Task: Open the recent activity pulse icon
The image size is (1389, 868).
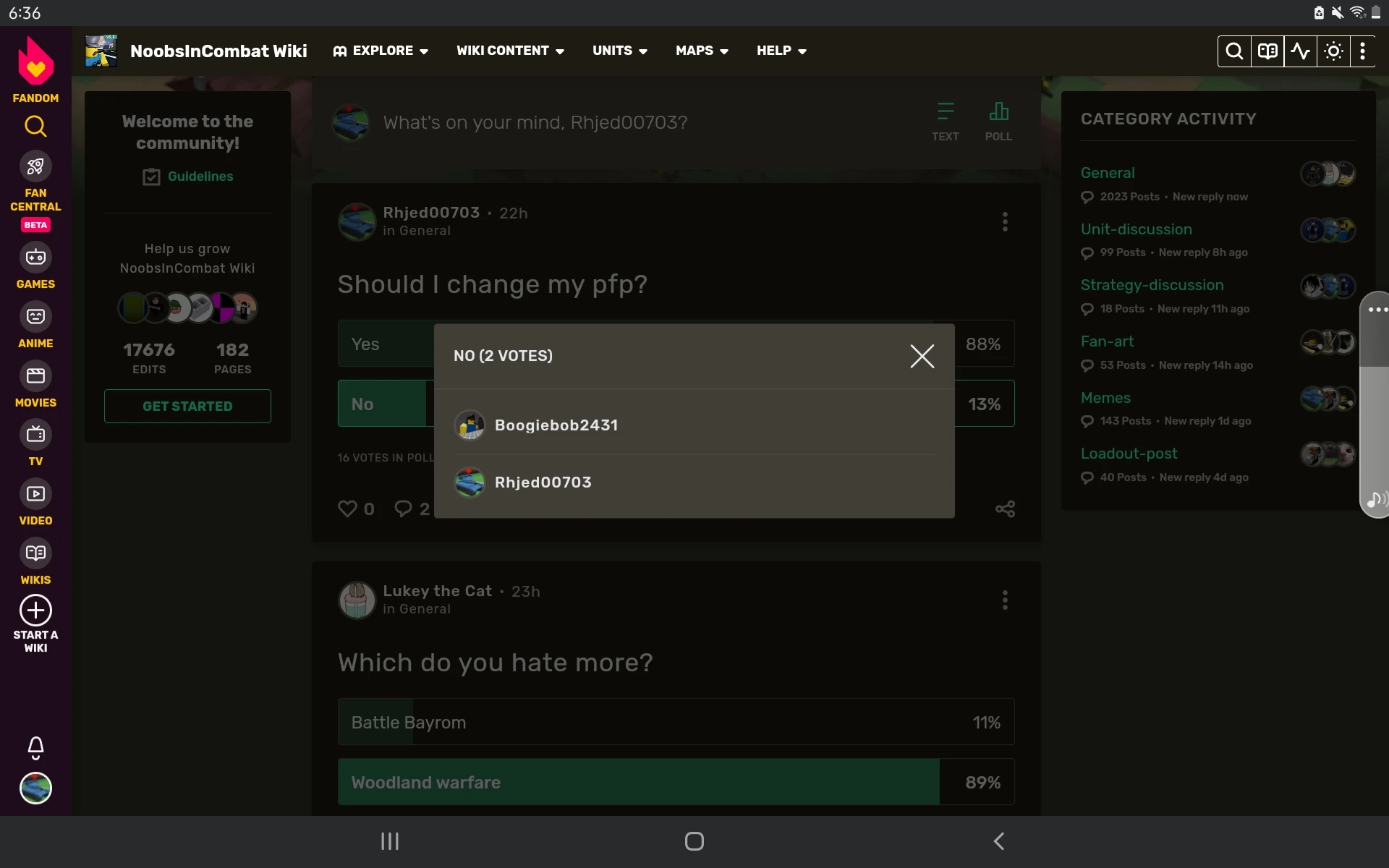Action: [x=1300, y=51]
